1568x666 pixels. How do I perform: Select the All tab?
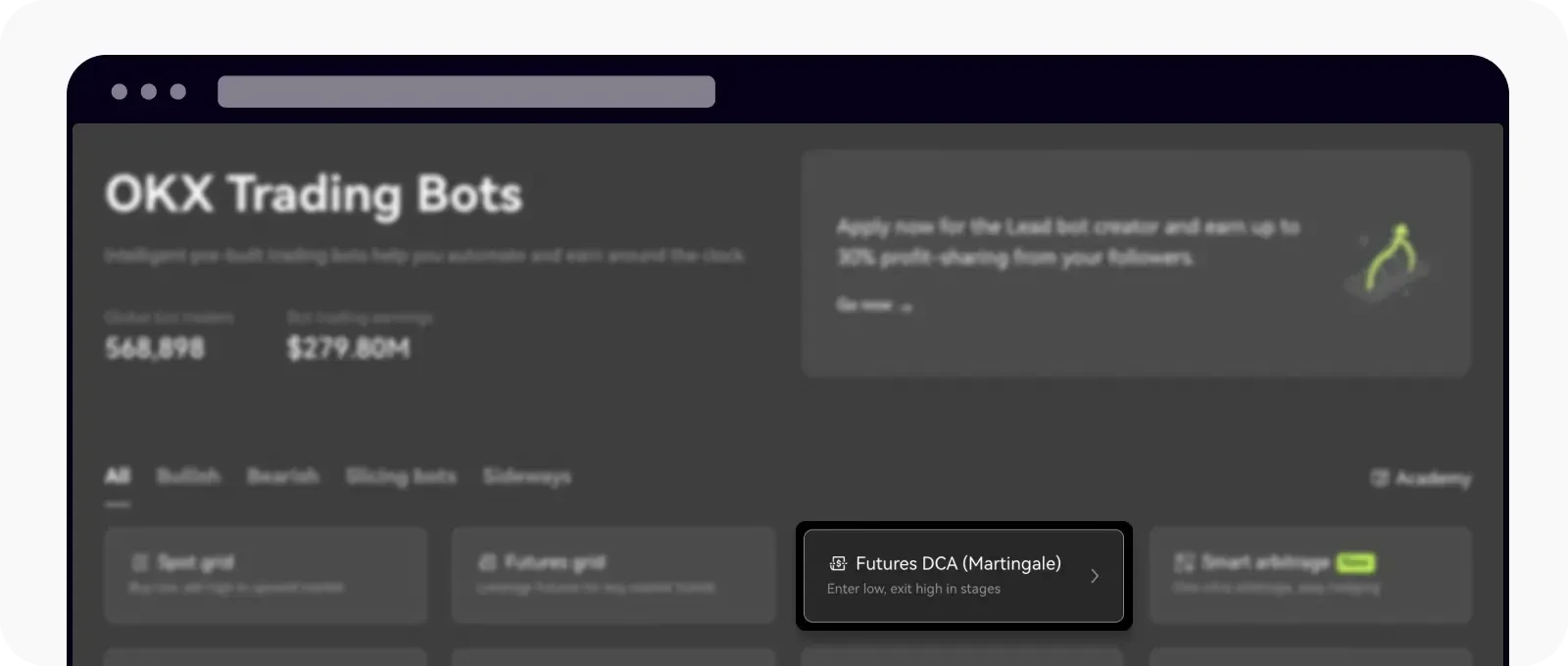118,476
